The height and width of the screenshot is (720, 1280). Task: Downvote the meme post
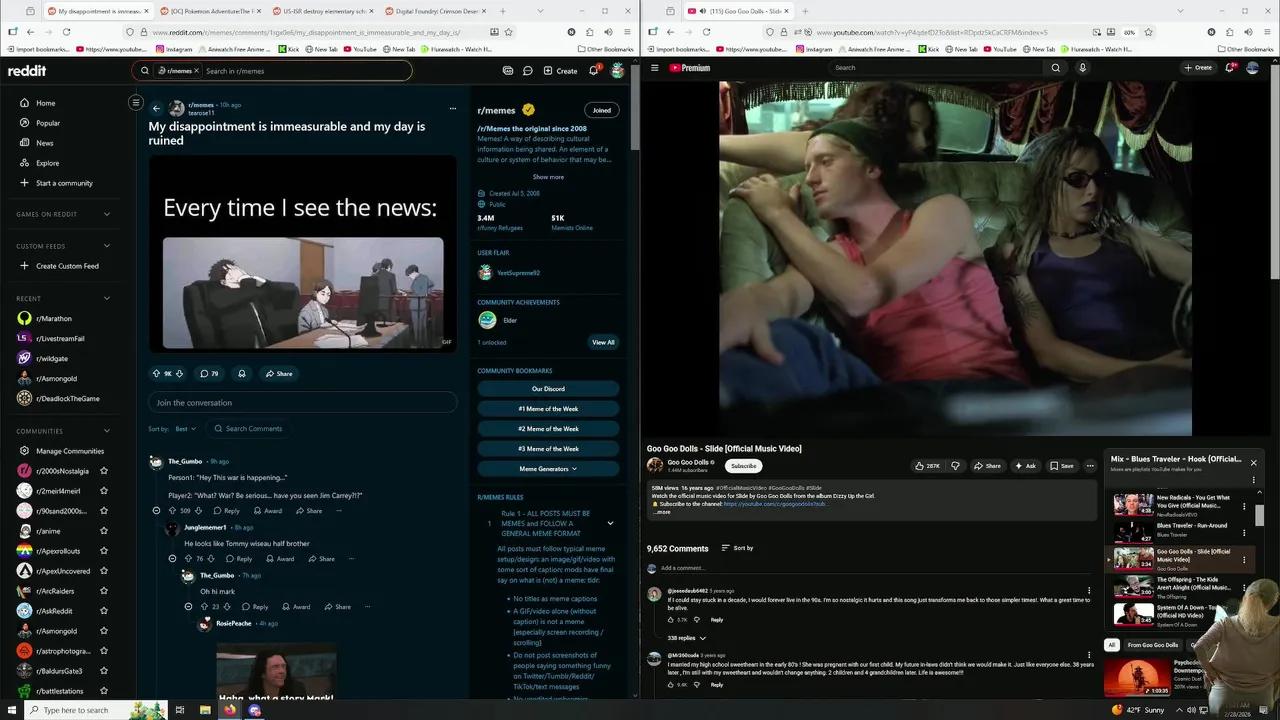point(179,373)
